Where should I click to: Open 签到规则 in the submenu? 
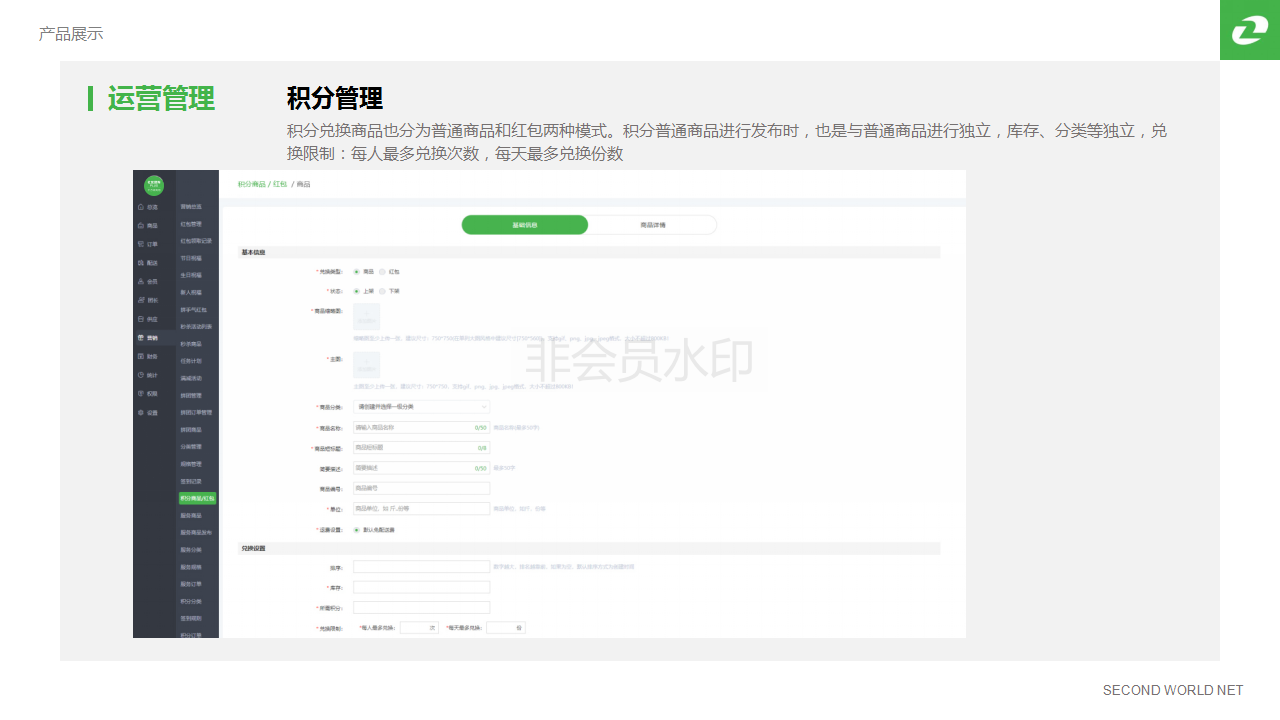click(191, 618)
